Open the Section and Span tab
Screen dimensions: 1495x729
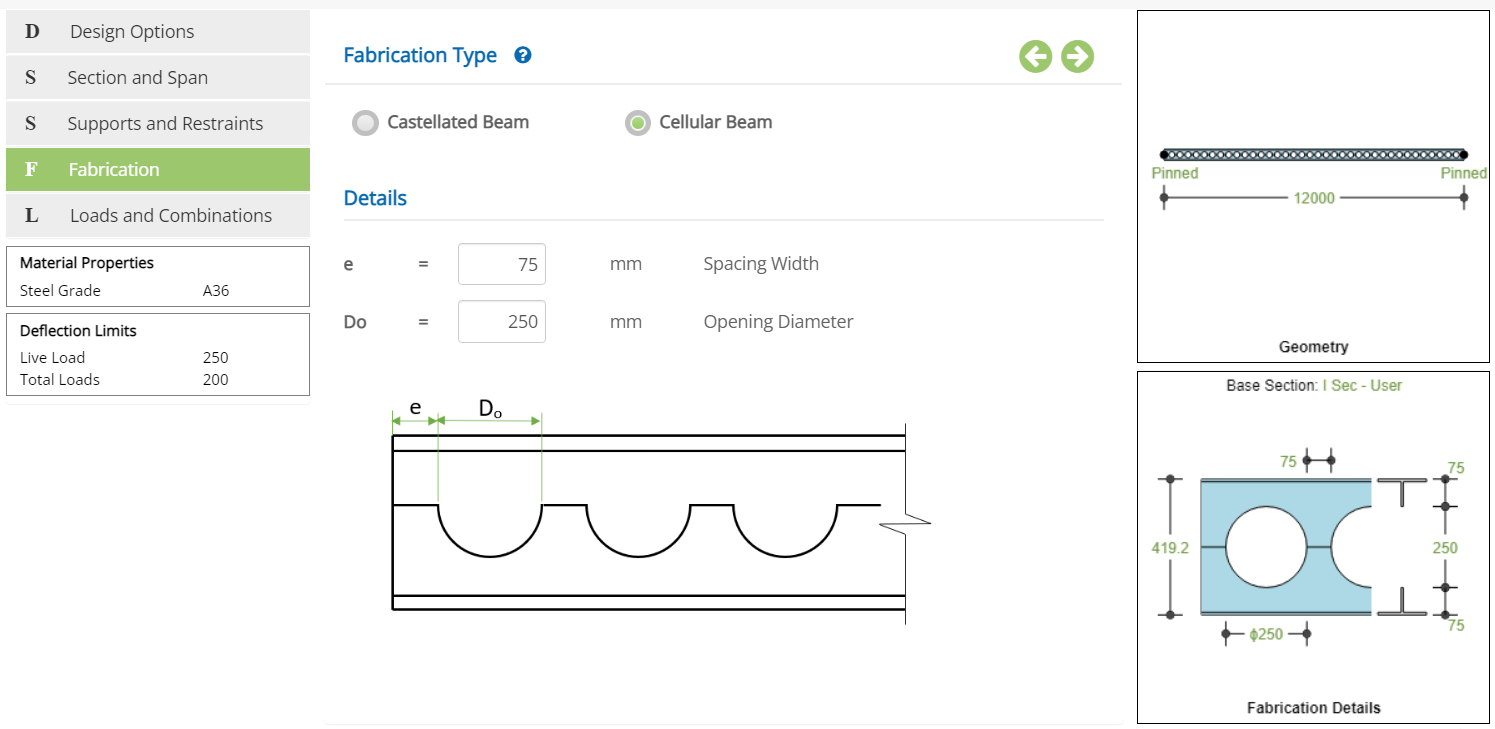138,78
